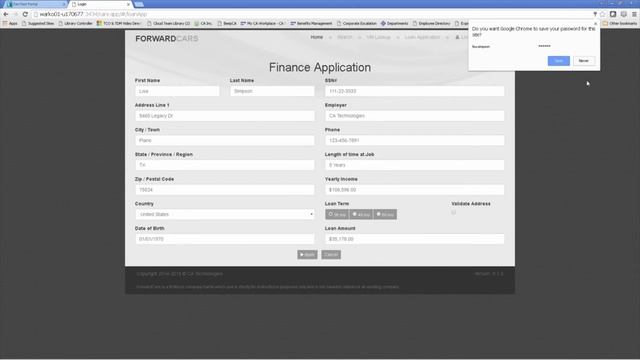Close the save password popup with X
Viewport: 640px width, 360px height.
tap(595, 24)
